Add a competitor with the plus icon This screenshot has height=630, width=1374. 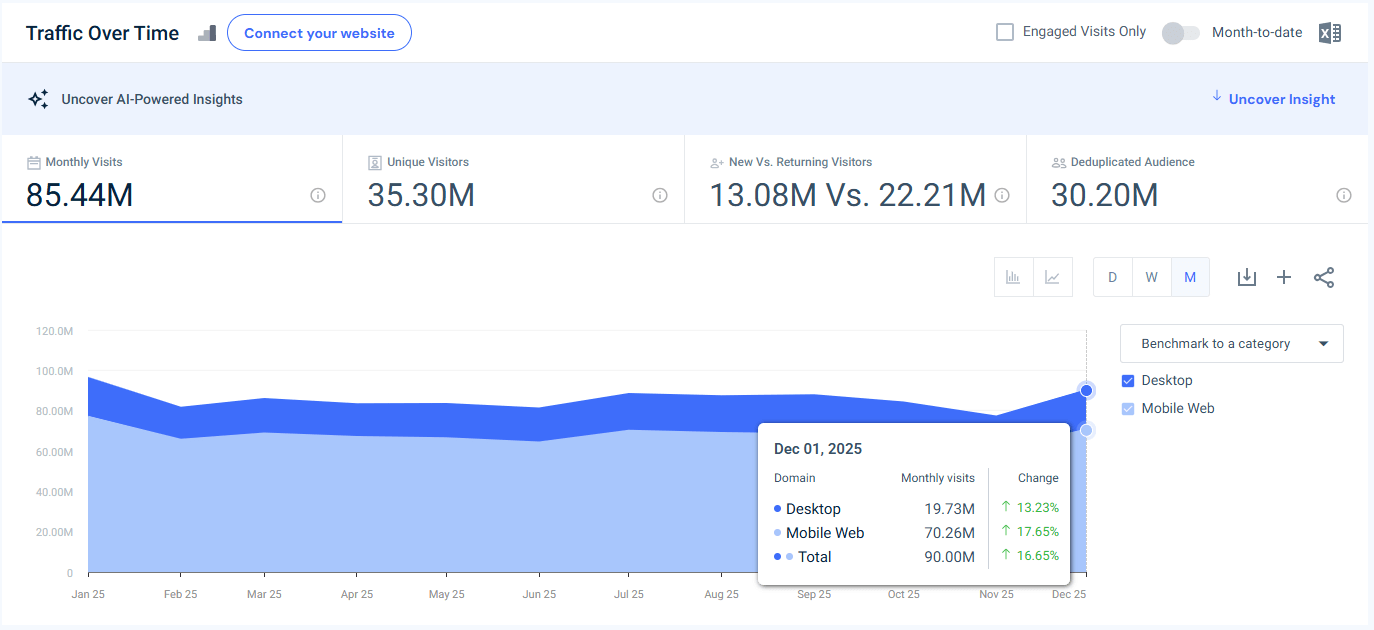click(x=1284, y=277)
